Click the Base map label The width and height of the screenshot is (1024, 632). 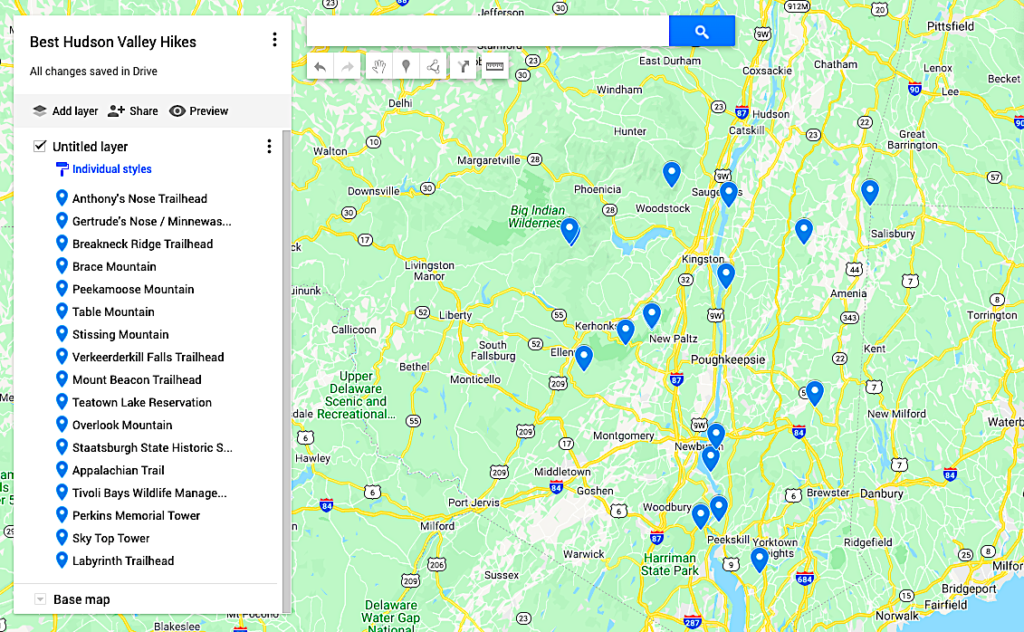pyautogui.click(x=82, y=599)
